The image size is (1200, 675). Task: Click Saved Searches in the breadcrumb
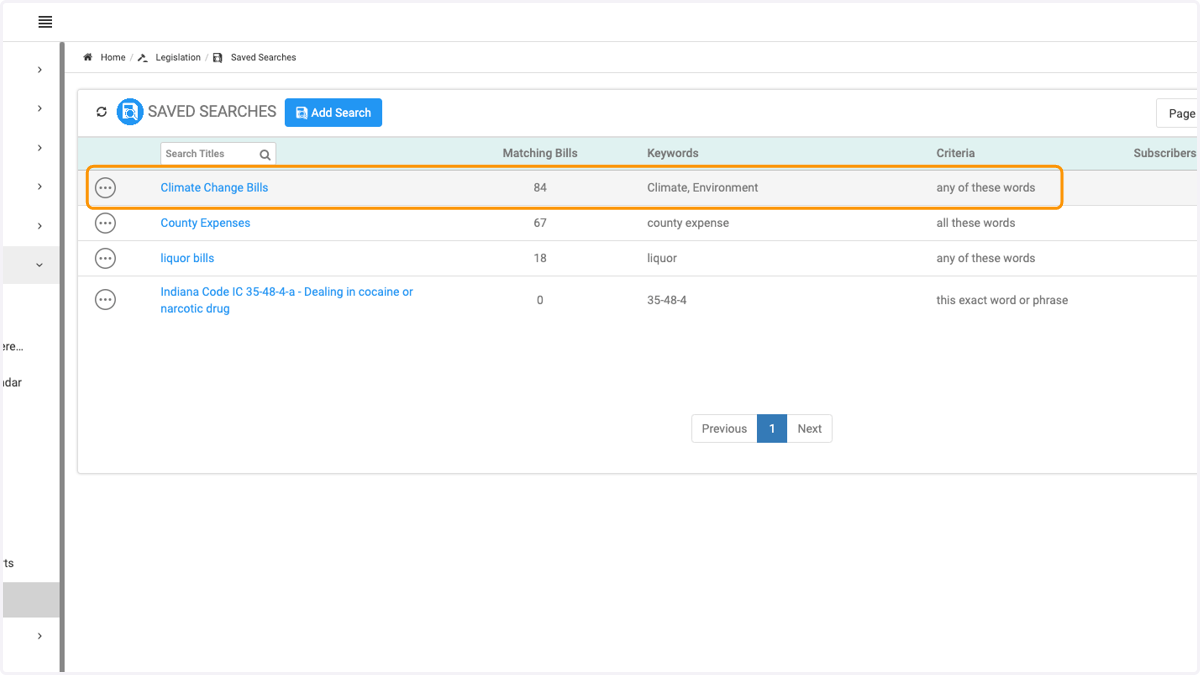tap(263, 58)
